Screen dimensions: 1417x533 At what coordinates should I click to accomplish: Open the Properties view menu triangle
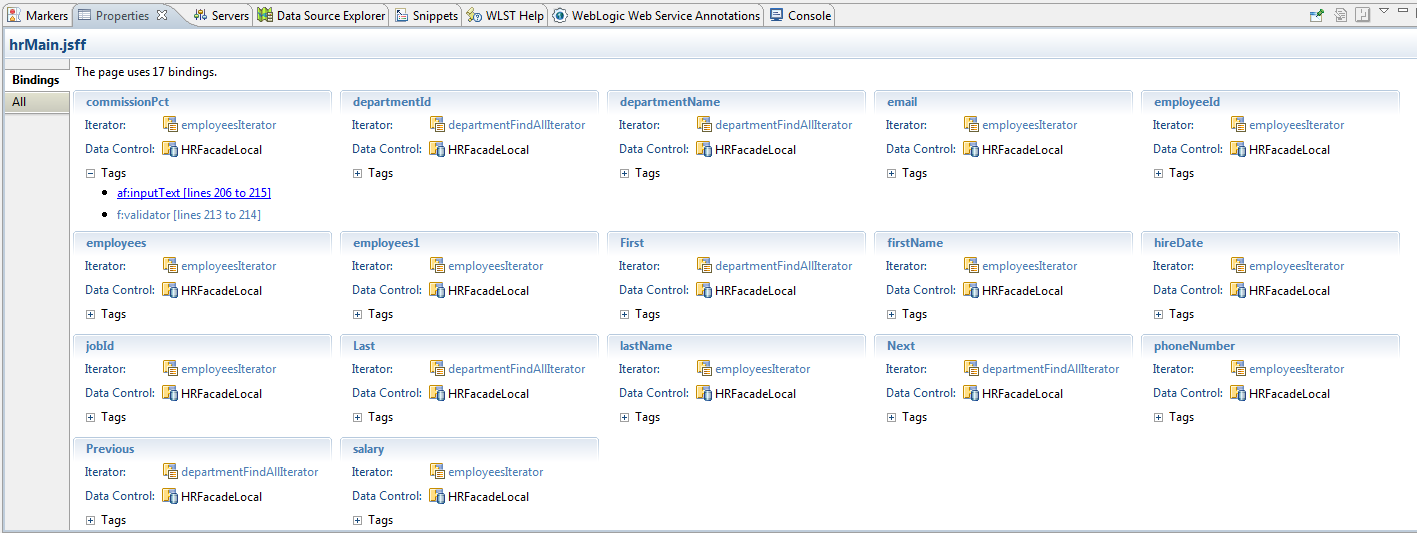pos(1384,11)
